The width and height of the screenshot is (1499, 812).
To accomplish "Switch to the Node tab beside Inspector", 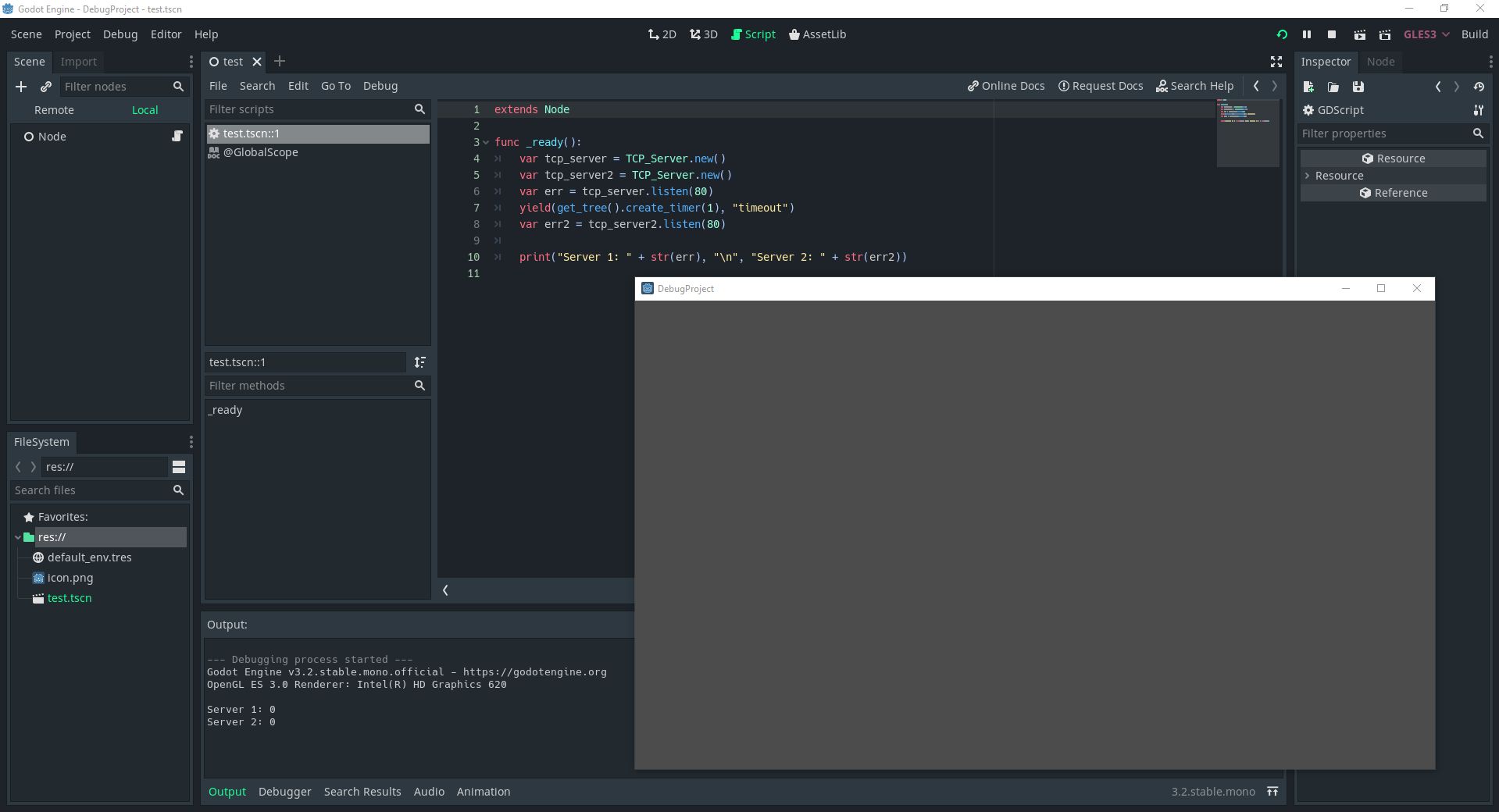I will [1380, 62].
